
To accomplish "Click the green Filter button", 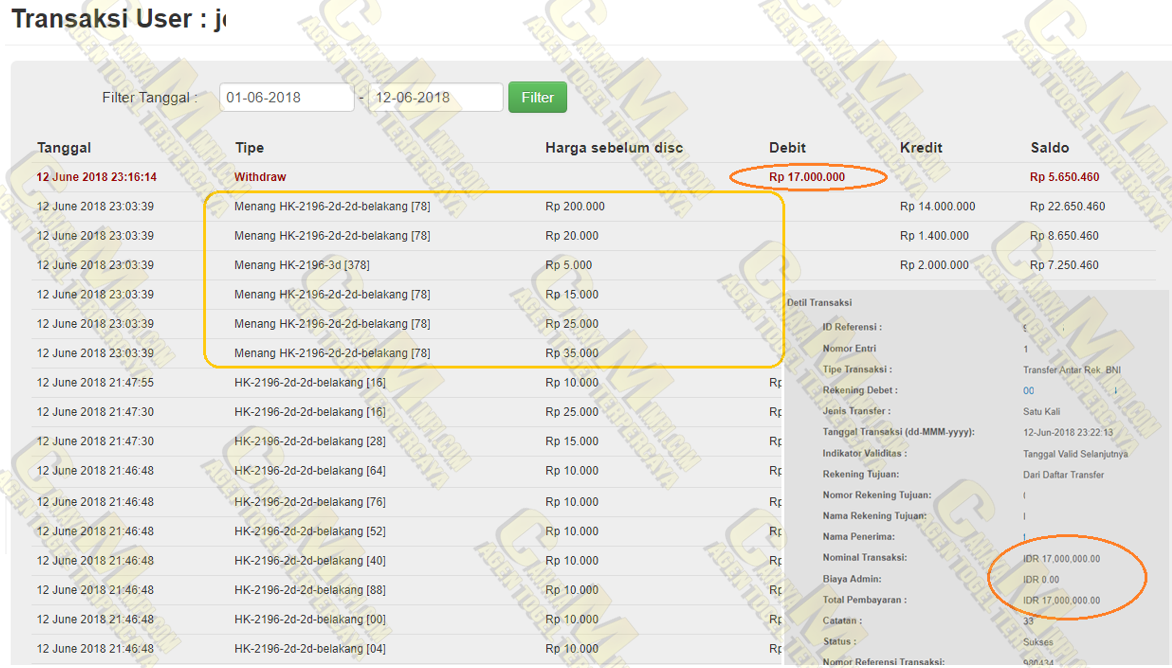I will point(537,97).
